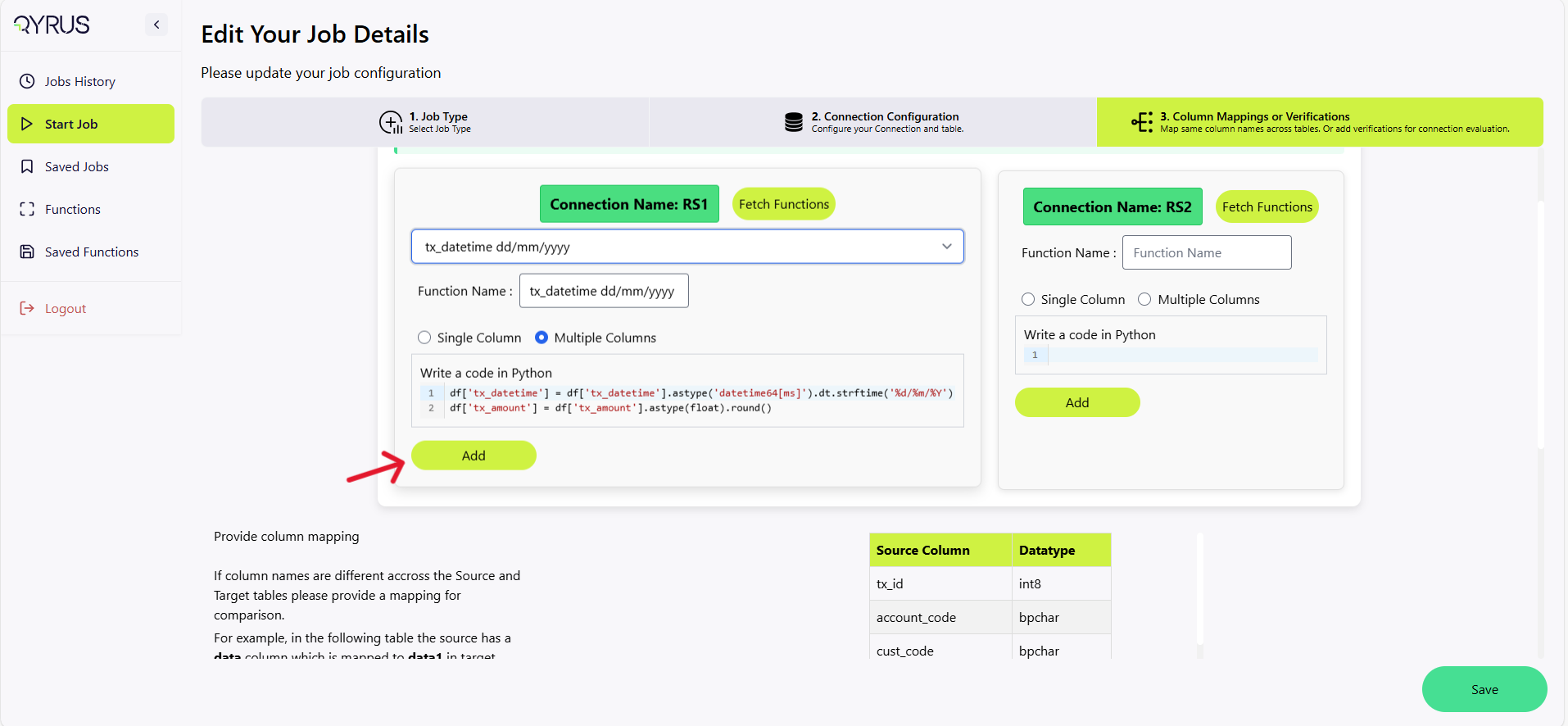Viewport: 1568px width, 726px height.
Task: Click the Saved Functions disk icon
Action: 27,252
